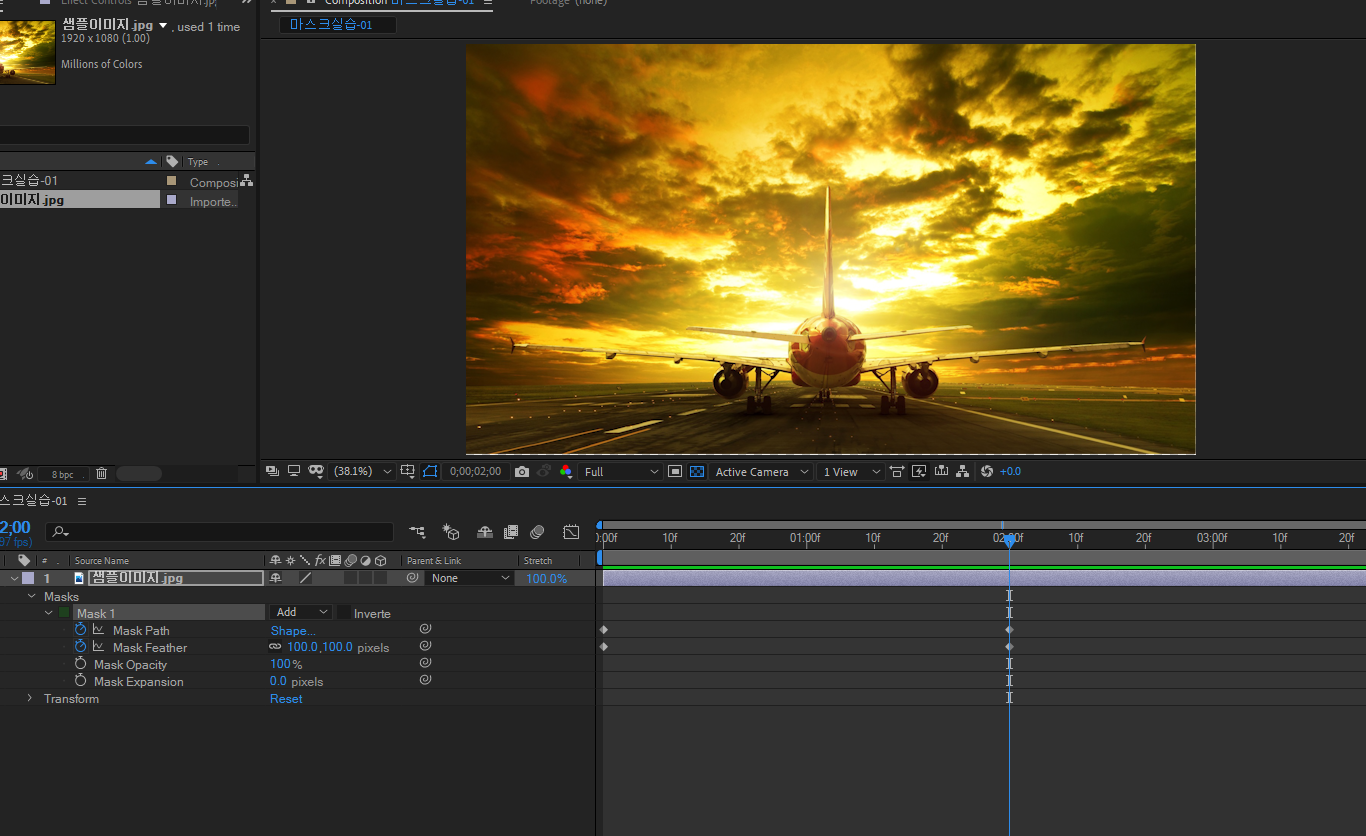Click the Composition Flowchart icon in viewer bar
The width and height of the screenshot is (1366, 836).
pyautogui.click(x=962, y=471)
